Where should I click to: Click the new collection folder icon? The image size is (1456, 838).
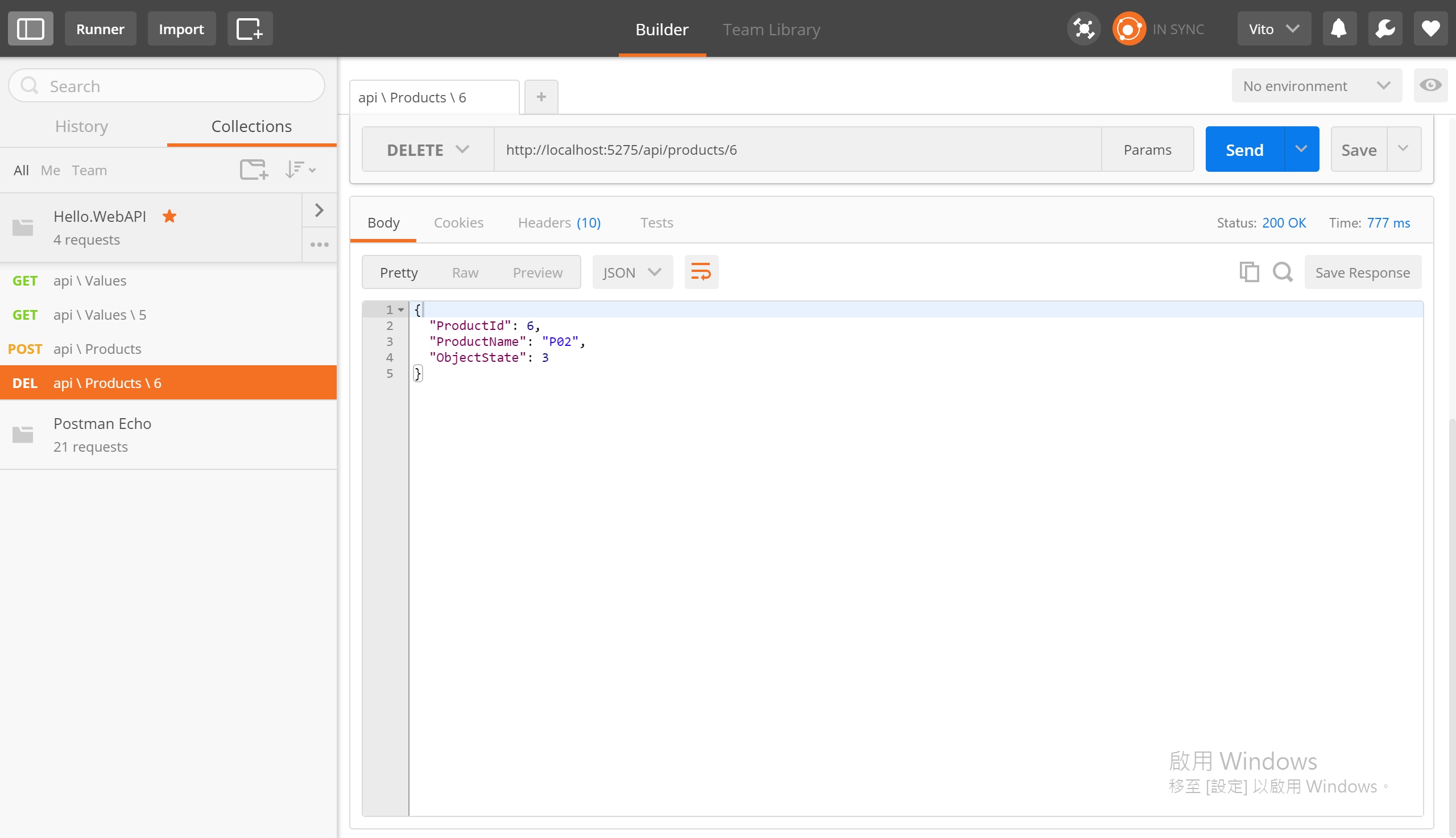tap(254, 170)
